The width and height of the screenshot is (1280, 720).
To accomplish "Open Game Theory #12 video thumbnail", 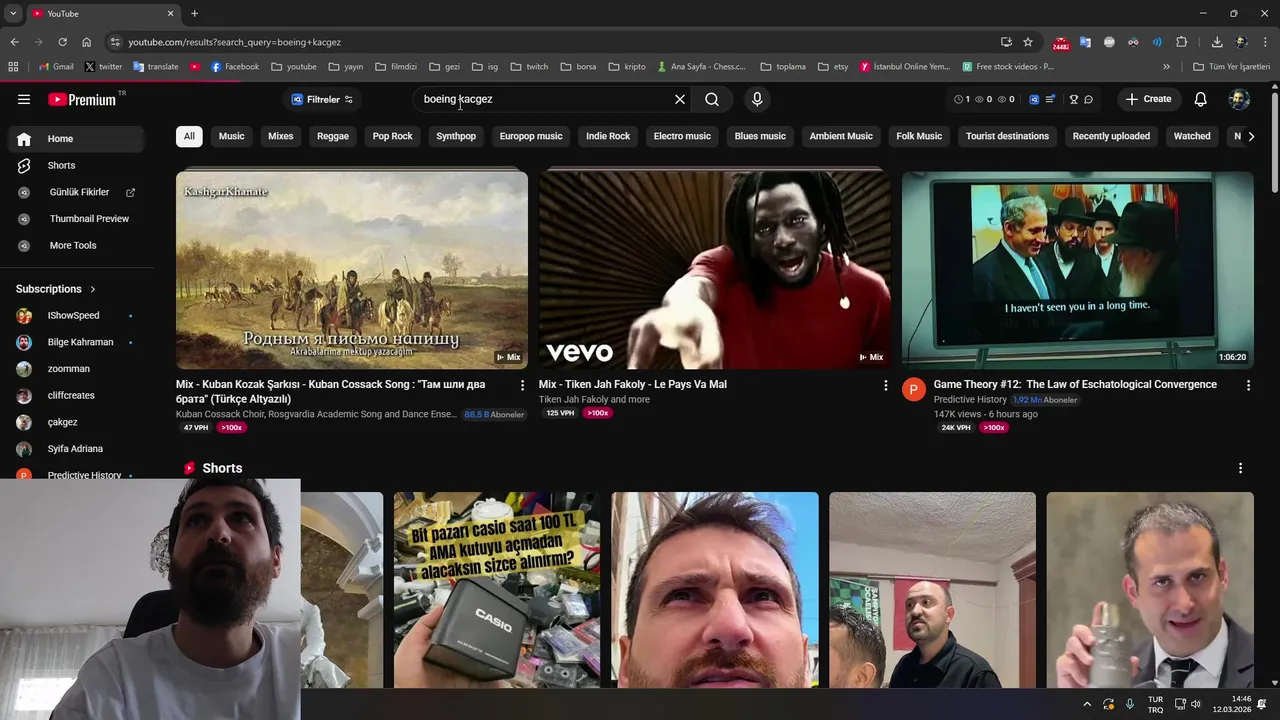I will click(x=1077, y=270).
